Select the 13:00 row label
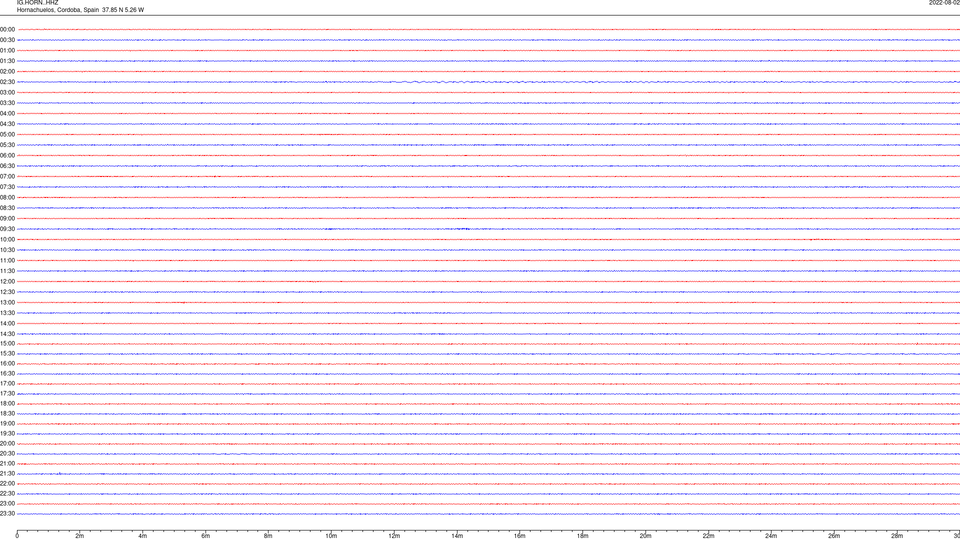 click(x=7, y=302)
